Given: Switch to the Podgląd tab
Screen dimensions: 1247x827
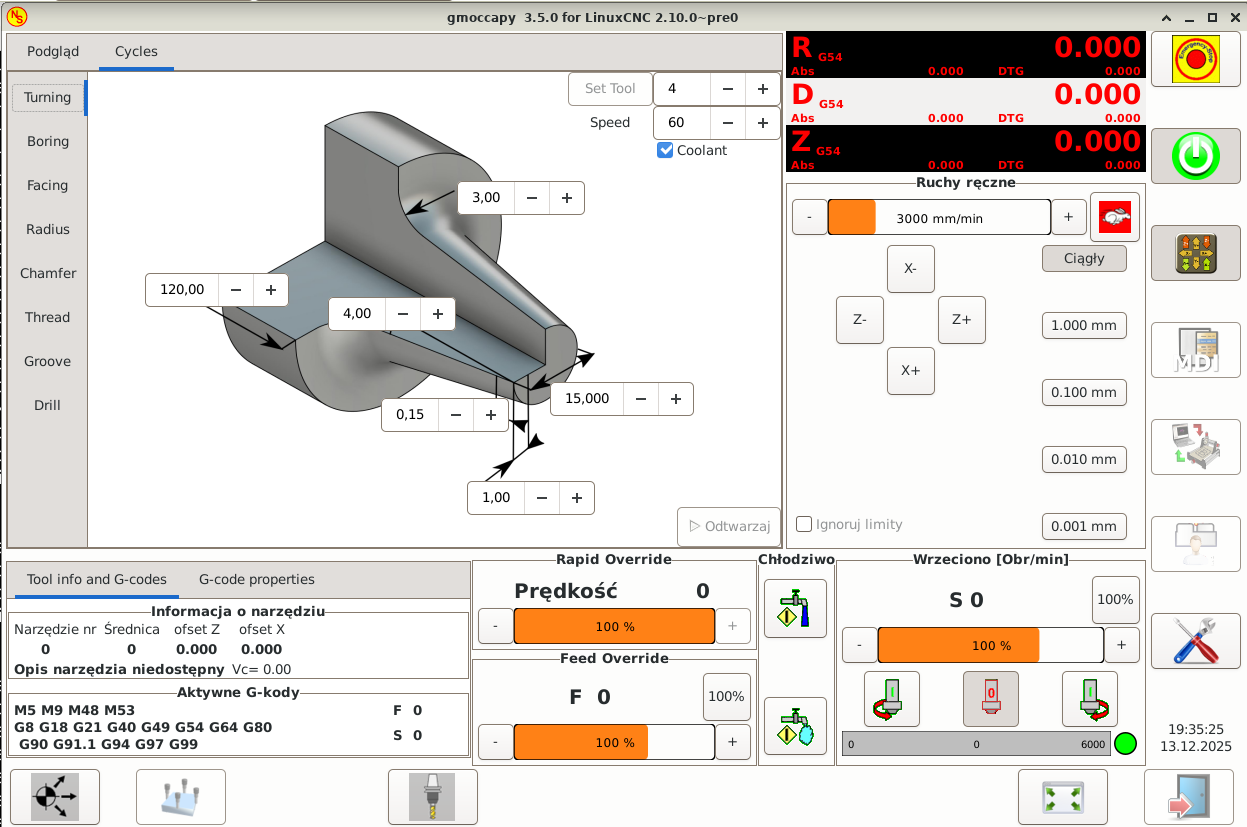Looking at the screenshot, I should coord(53,52).
